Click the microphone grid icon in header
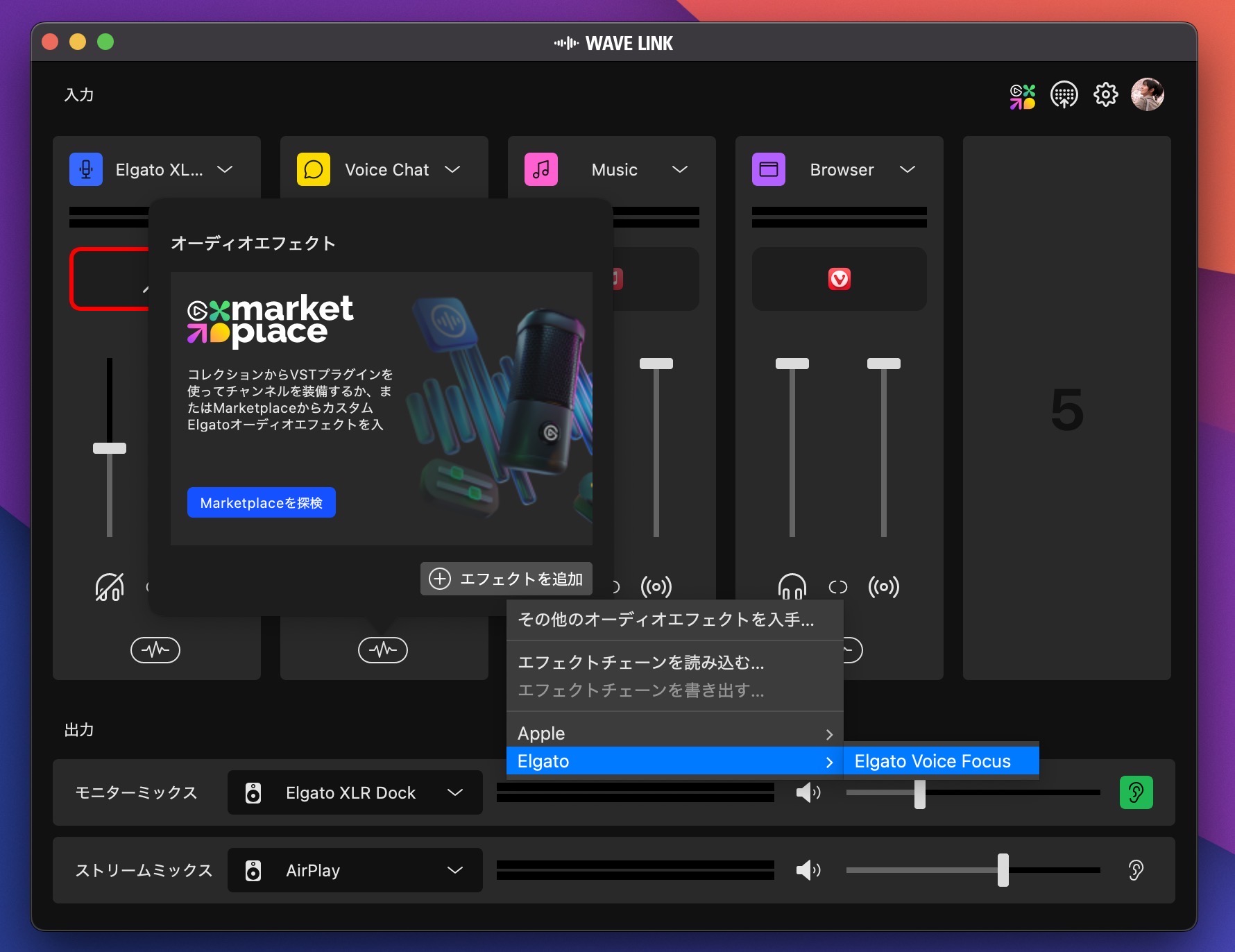 tap(1064, 95)
